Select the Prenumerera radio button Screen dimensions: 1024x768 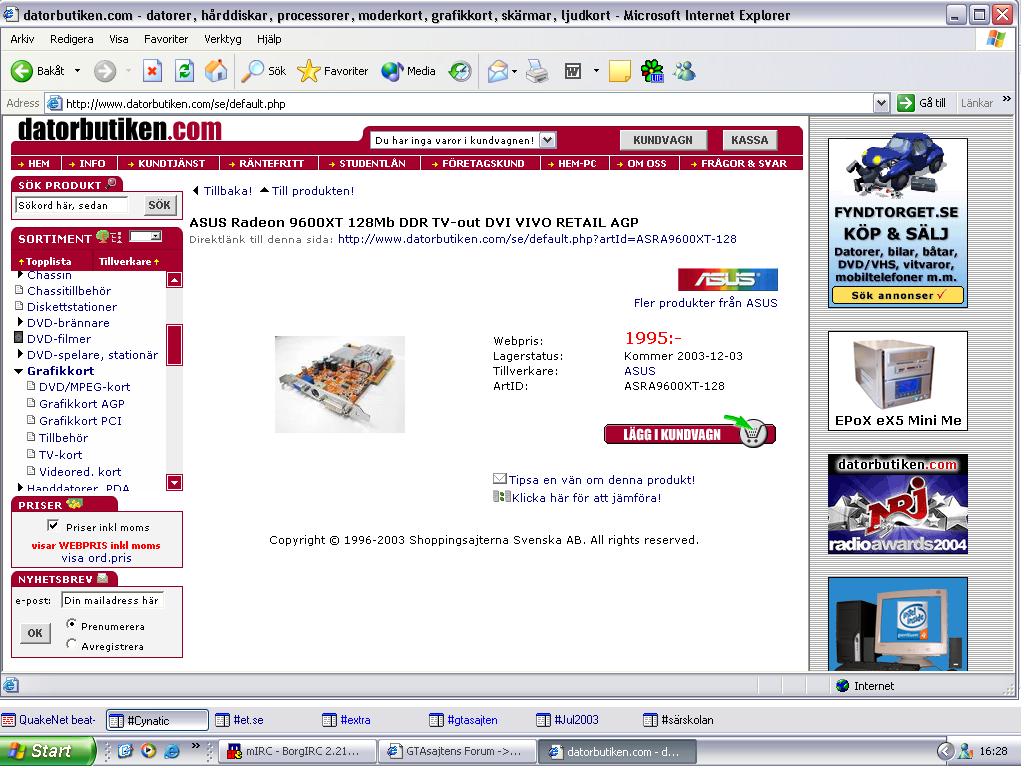tap(71, 624)
